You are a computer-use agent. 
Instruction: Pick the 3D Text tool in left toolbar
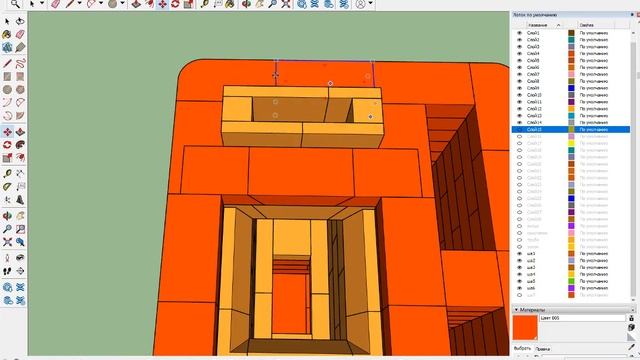20,200
